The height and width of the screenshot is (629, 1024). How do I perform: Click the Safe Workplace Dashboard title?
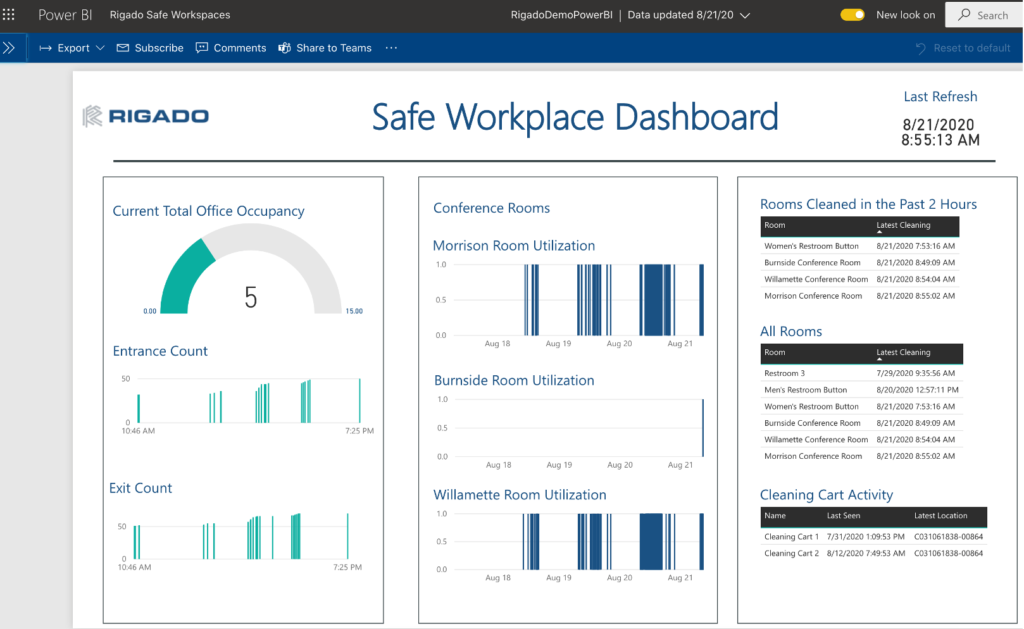coord(575,117)
